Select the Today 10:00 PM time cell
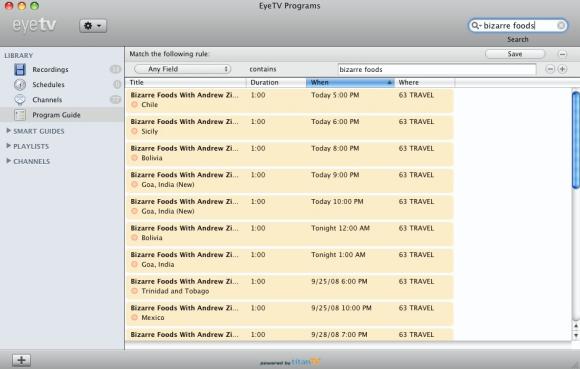 [337, 202]
